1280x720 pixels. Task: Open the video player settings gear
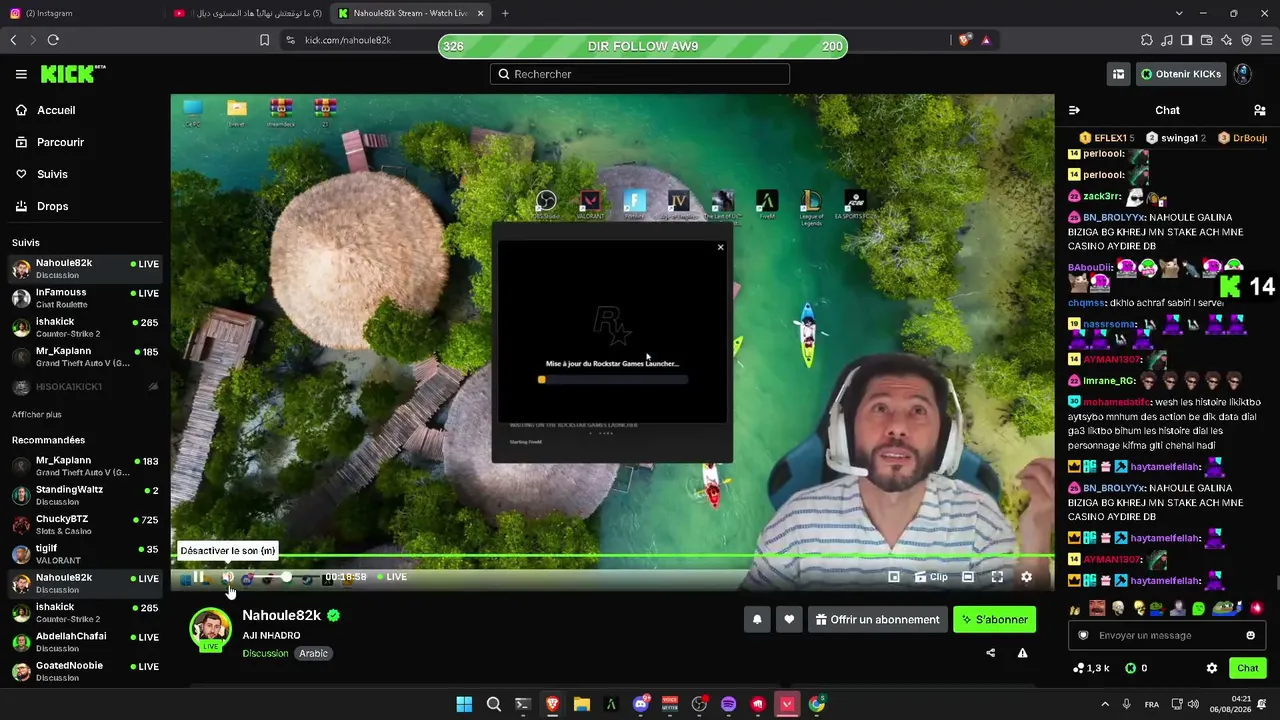tap(1026, 577)
